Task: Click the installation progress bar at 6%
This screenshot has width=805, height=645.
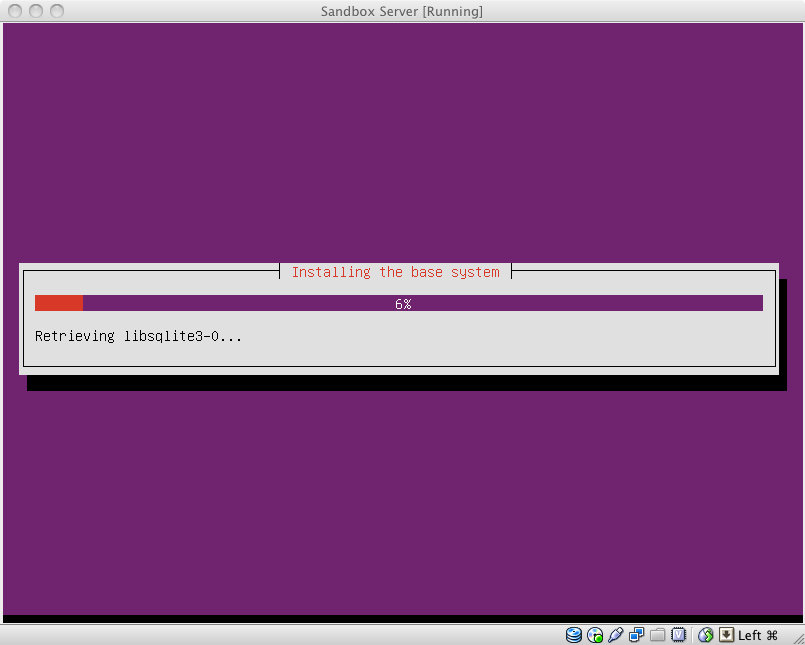Action: pos(399,303)
